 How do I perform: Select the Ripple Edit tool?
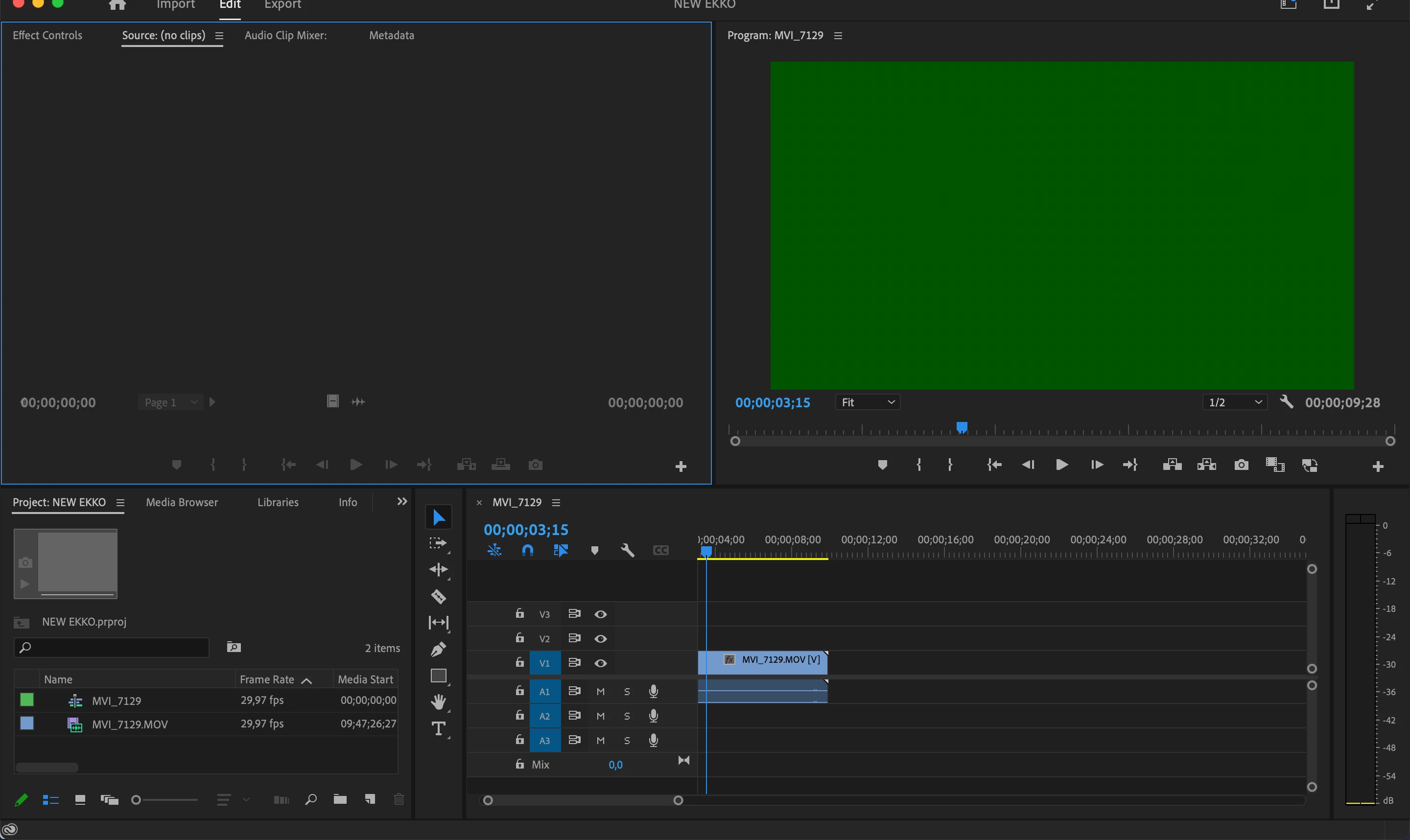(x=439, y=569)
